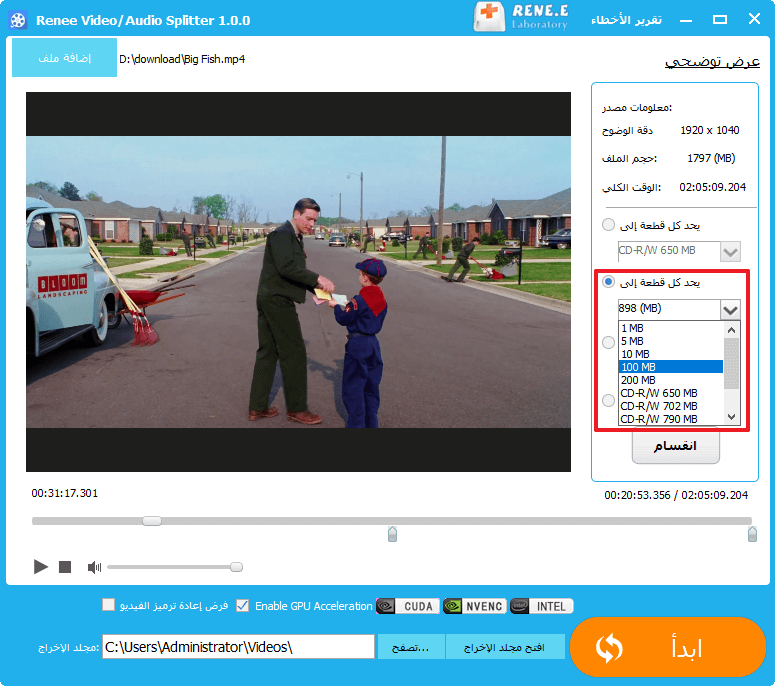Maximize the Renee splitter window
775x686 pixels.
coord(720,19)
